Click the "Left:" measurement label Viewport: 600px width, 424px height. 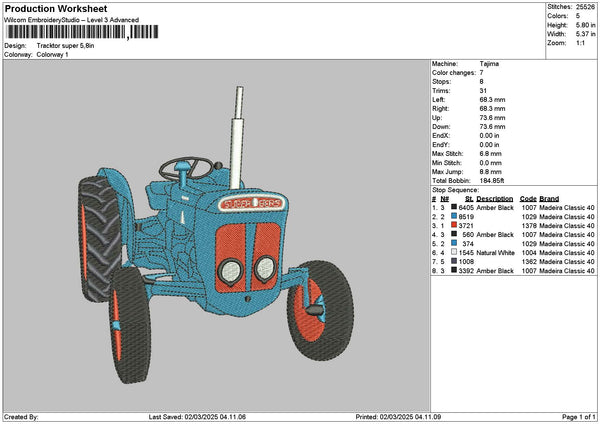coord(439,100)
